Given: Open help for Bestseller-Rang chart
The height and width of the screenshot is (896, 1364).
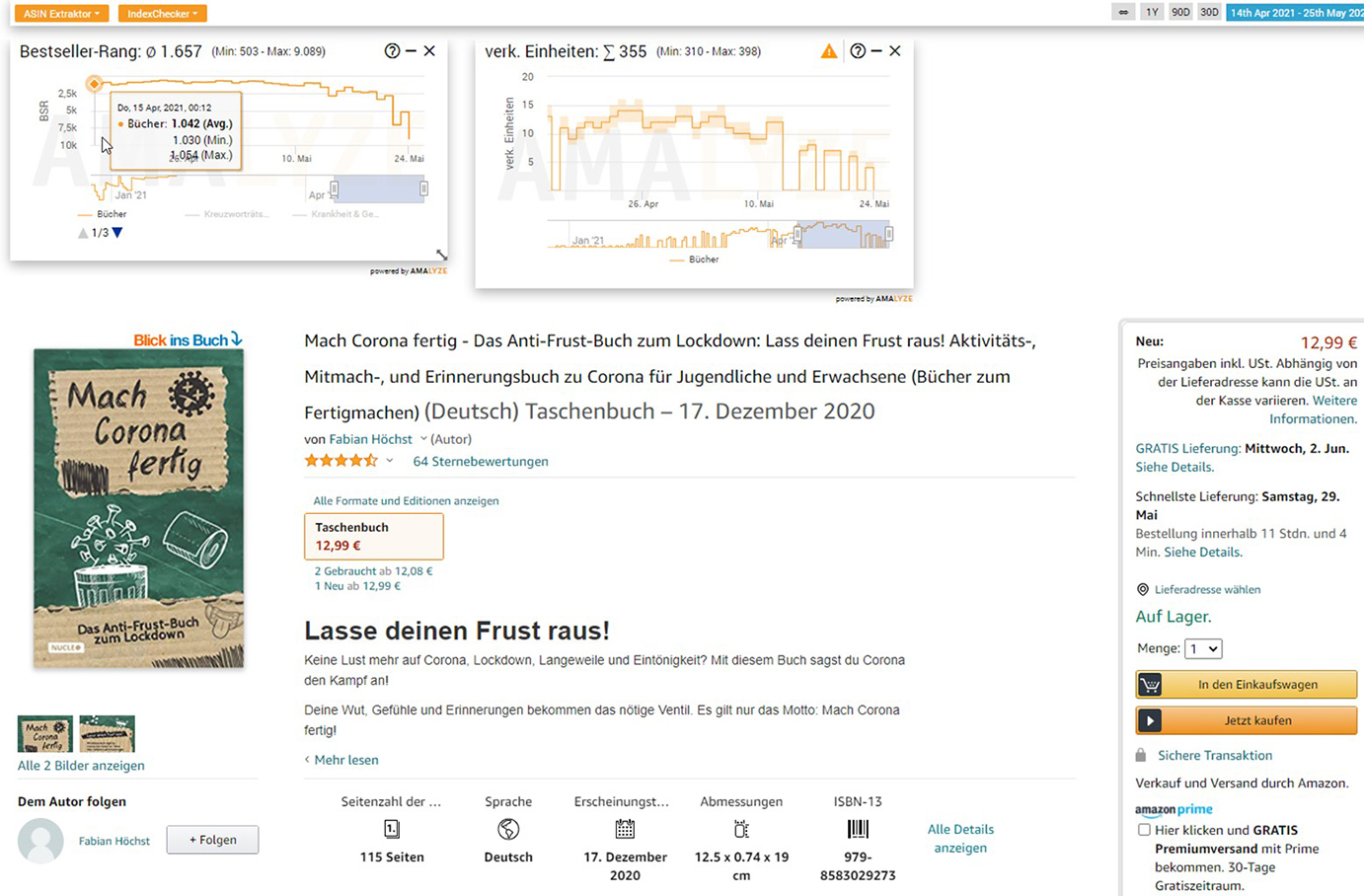Looking at the screenshot, I should point(392,51).
